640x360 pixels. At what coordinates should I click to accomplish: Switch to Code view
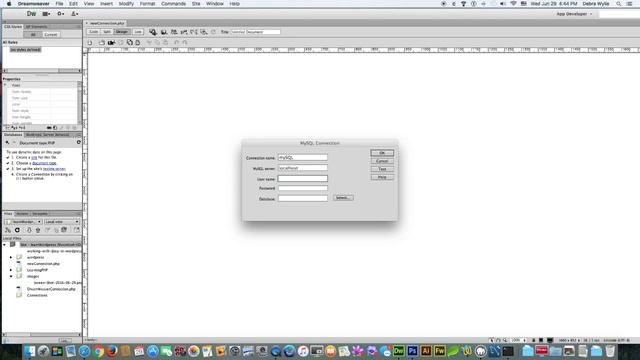93,32
